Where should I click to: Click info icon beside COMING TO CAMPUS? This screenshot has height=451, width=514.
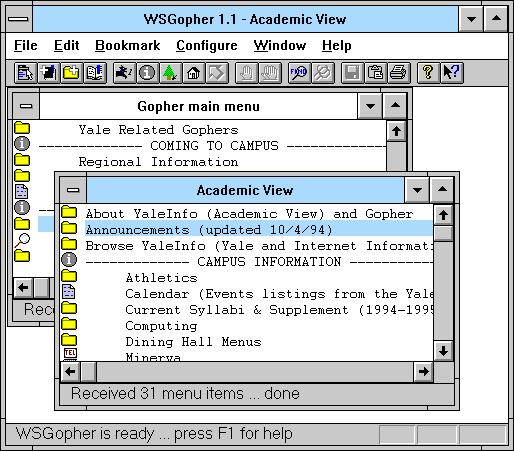point(22,144)
